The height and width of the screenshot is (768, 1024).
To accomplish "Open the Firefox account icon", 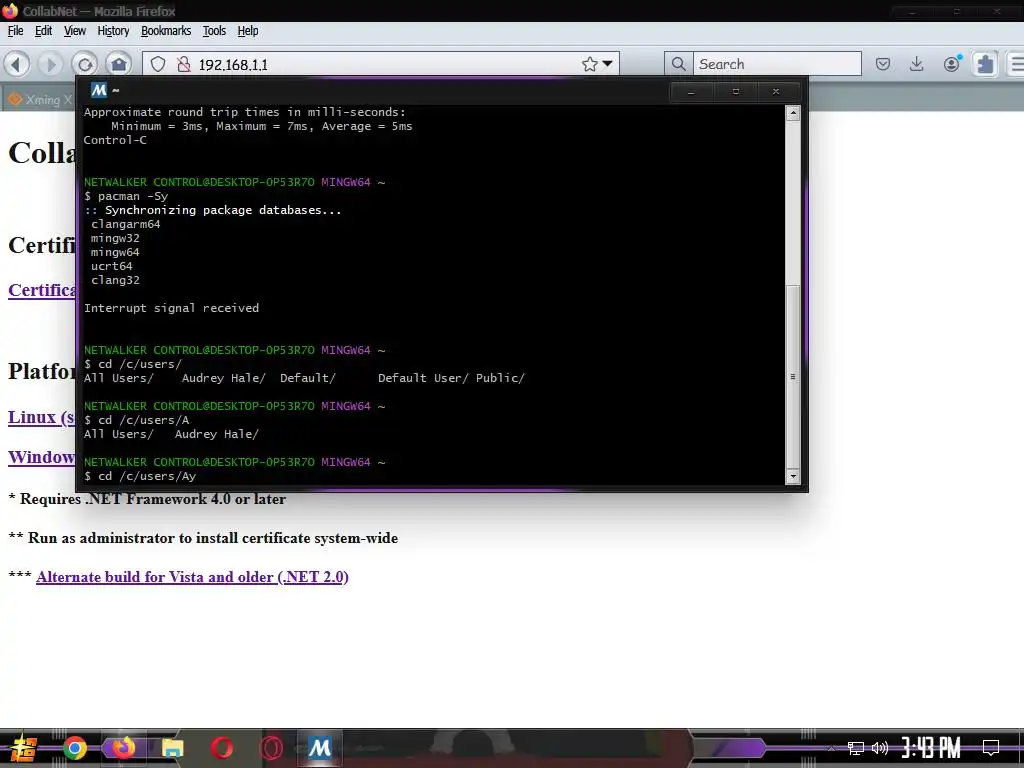I will pos(952,63).
